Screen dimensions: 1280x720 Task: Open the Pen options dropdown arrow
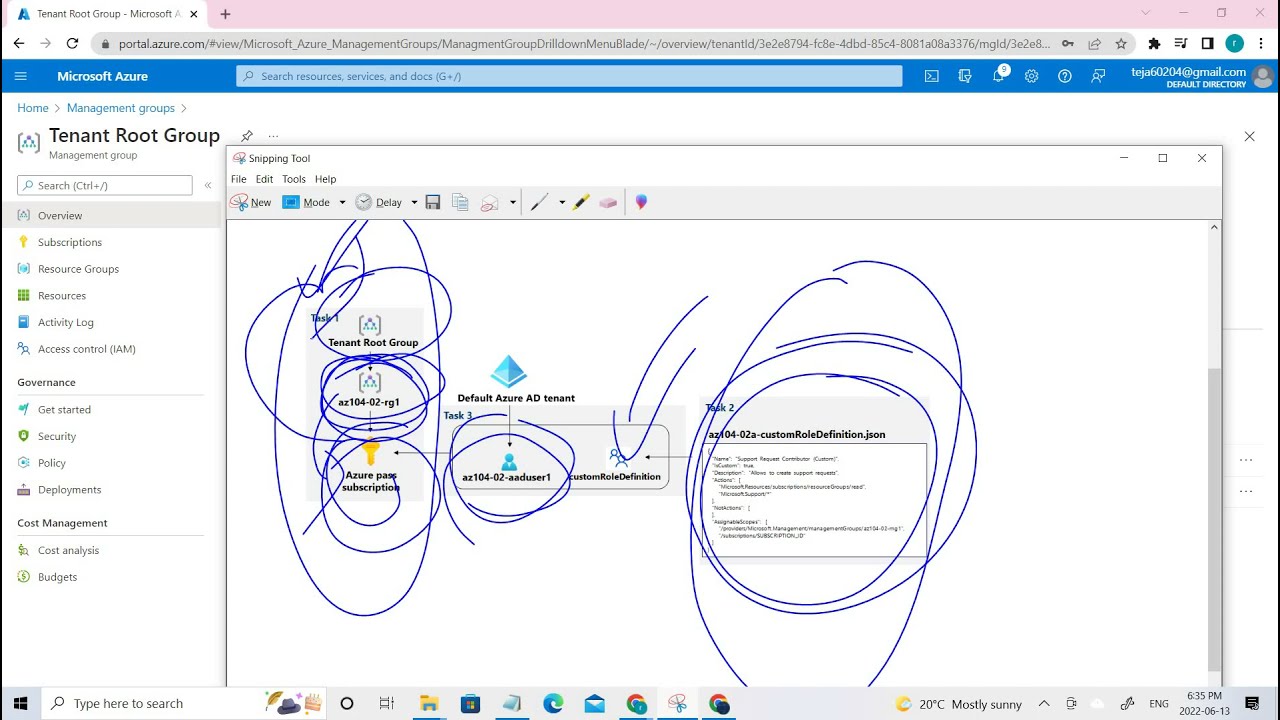click(x=561, y=202)
